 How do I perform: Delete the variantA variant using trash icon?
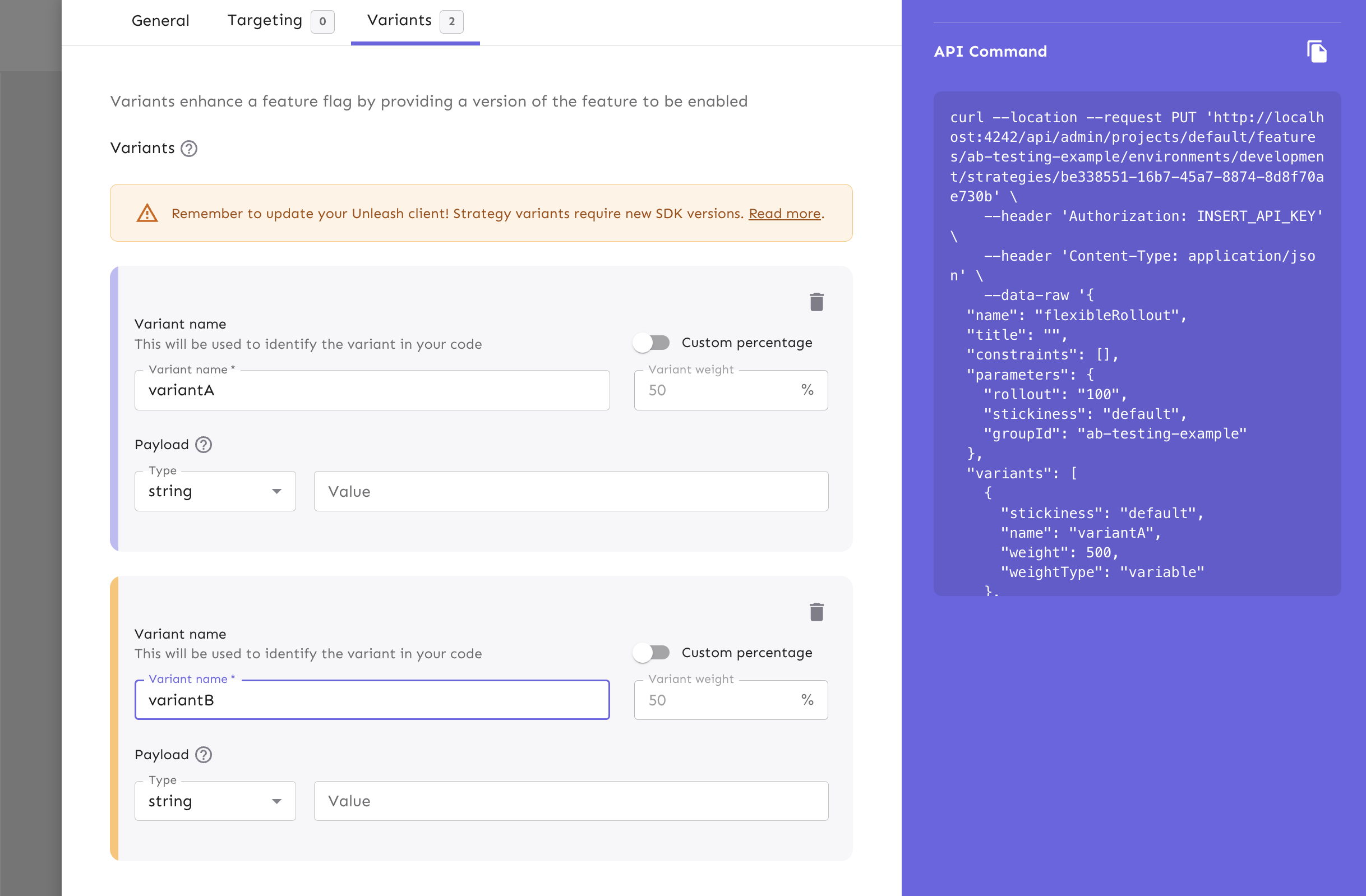818,301
